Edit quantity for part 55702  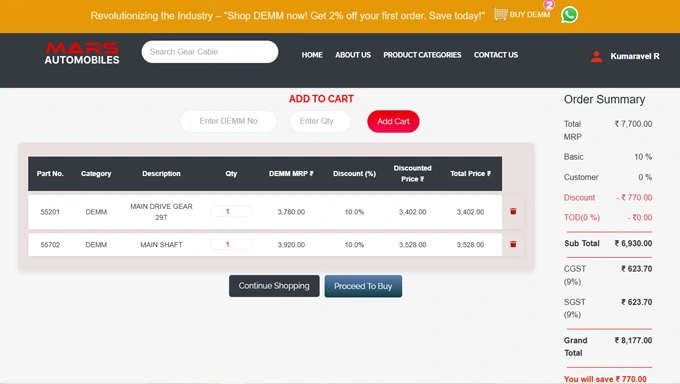point(231,245)
